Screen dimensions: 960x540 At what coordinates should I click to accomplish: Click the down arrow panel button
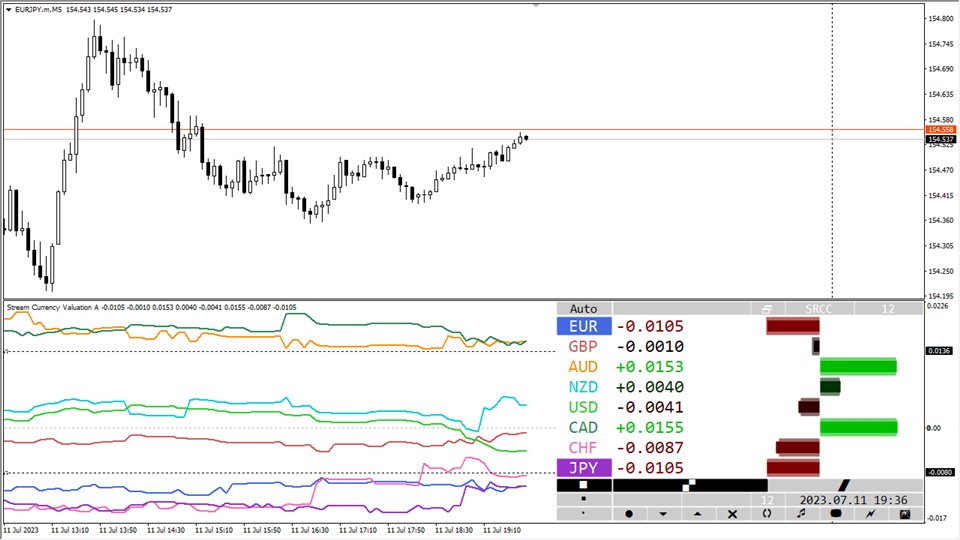pyautogui.click(x=663, y=514)
